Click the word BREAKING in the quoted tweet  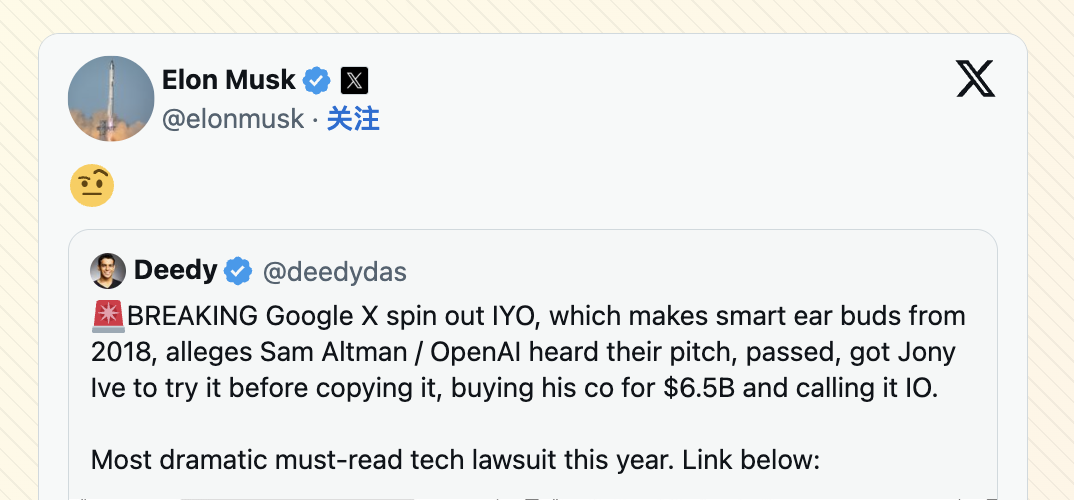pos(193,316)
